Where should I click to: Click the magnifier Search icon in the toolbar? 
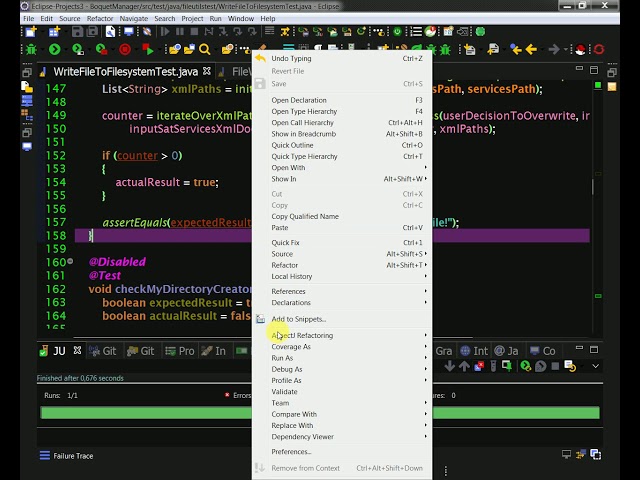(204, 49)
